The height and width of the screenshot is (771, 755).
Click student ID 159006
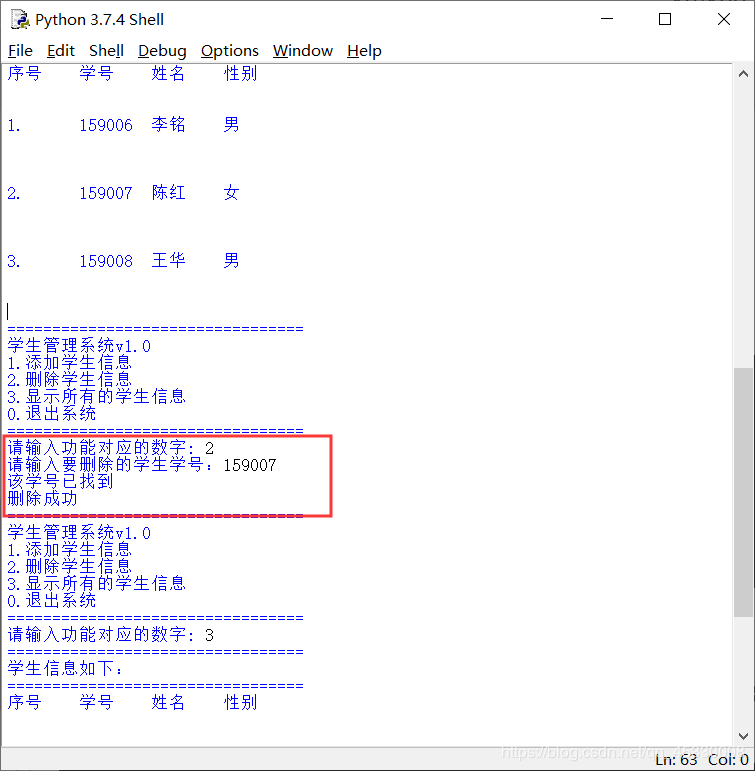(x=106, y=125)
